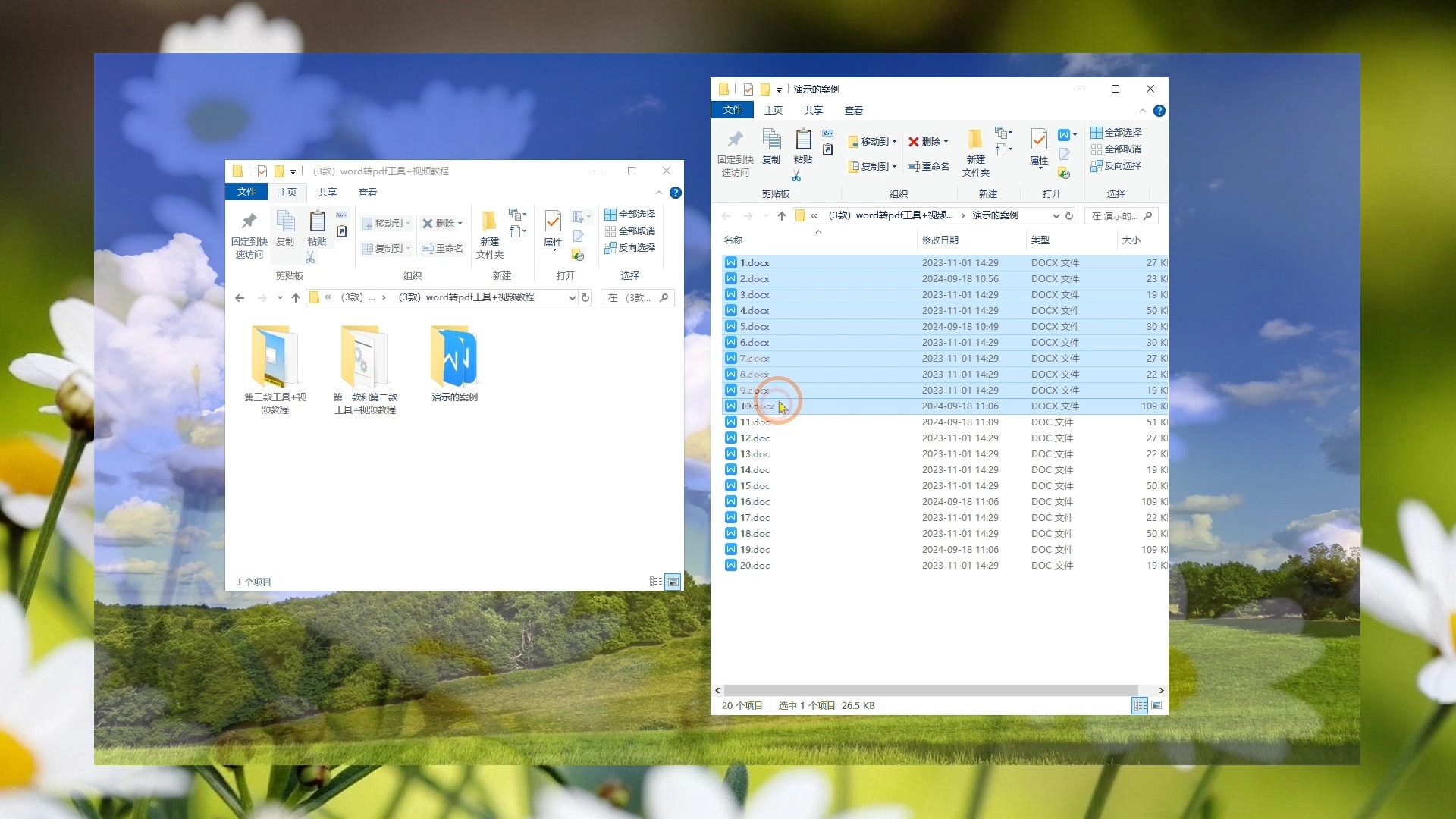The width and height of the screenshot is (1456, 819).
Task: Select all items in right window ribbon
Action: pyautogui.click(x=1116, y=133)
